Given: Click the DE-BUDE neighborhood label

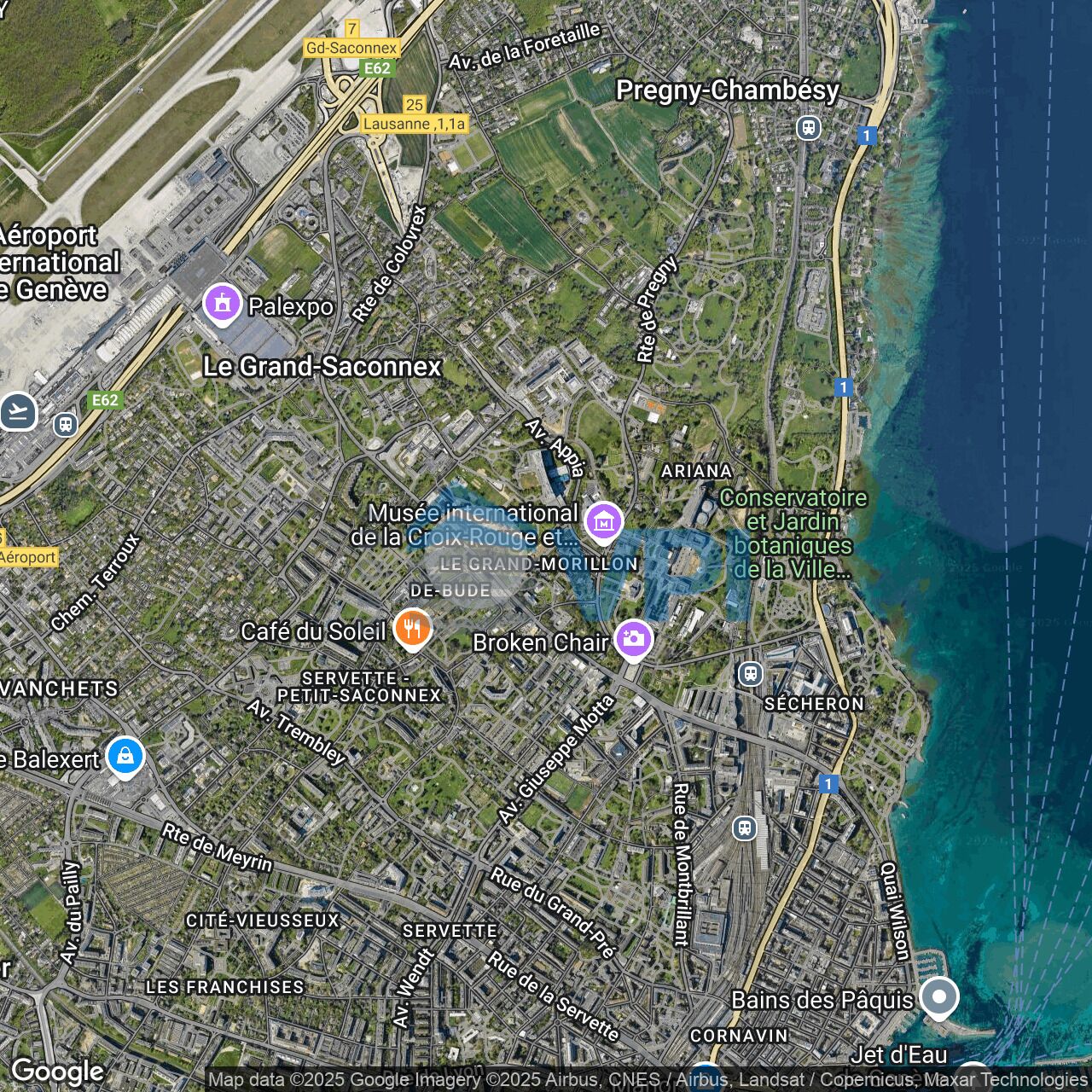Looking at the screenshot, I should point(450,590).
